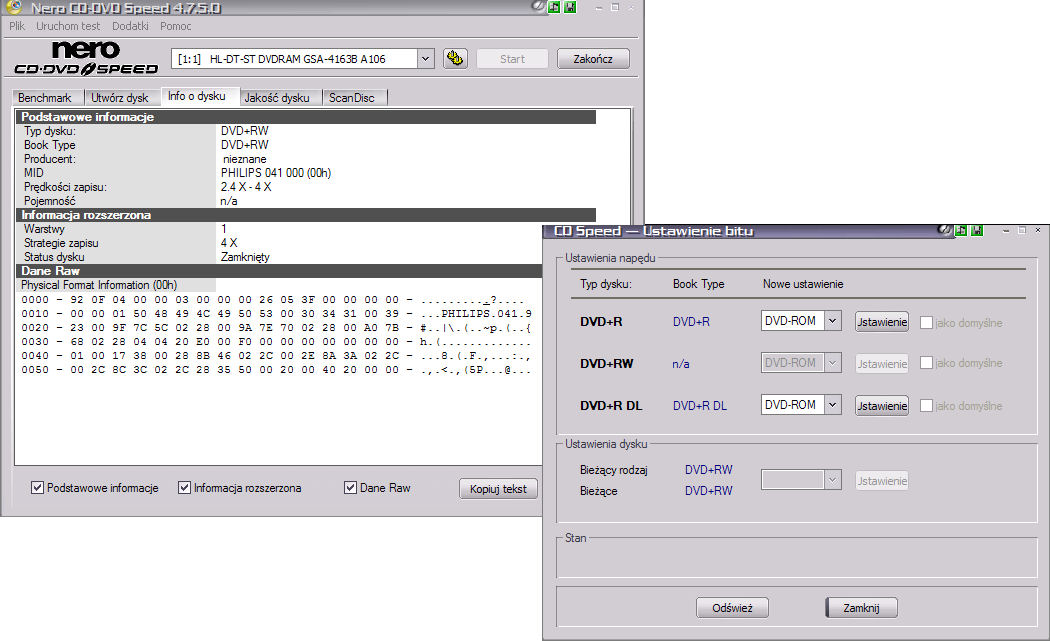Open the Ustawienia dysku book type dropdown
The height and width of the screenshot is (641, 1050).
coord(832,480)
